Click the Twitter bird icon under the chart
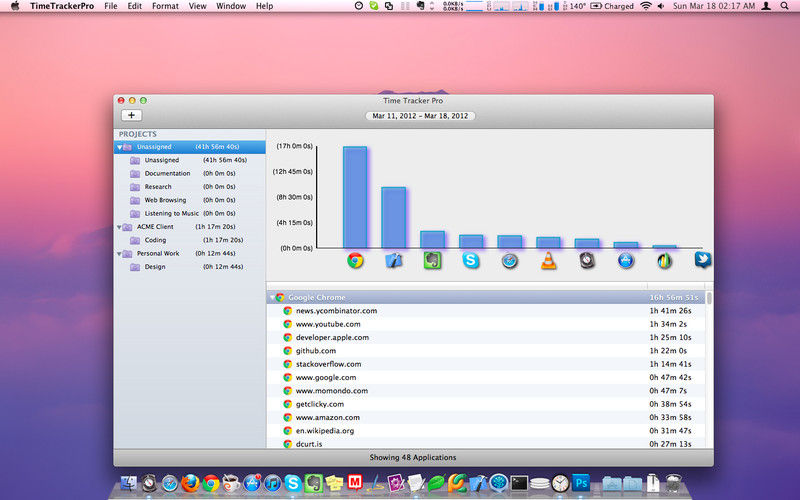 click(703, 260)
